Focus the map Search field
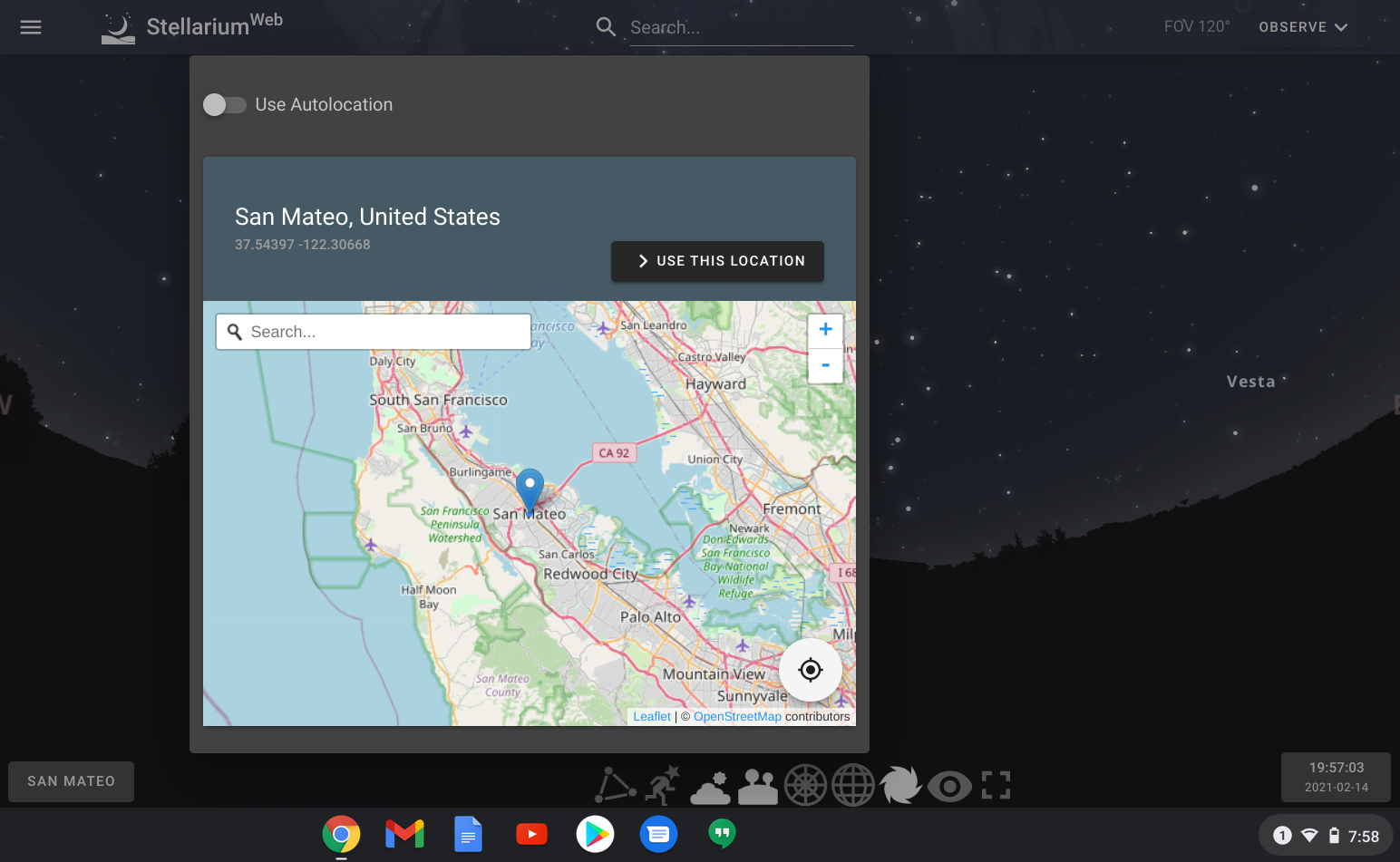This screenshot has width=1400, height=862. (x=374, y=332)
